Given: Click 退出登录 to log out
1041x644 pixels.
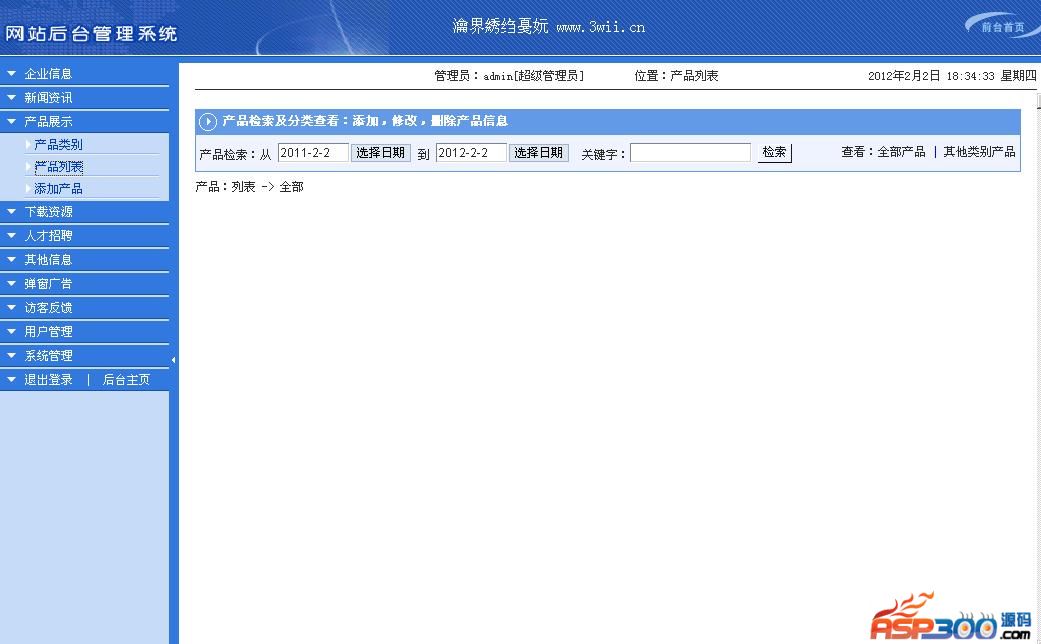Looking at the screenshot, I should 48,379.
